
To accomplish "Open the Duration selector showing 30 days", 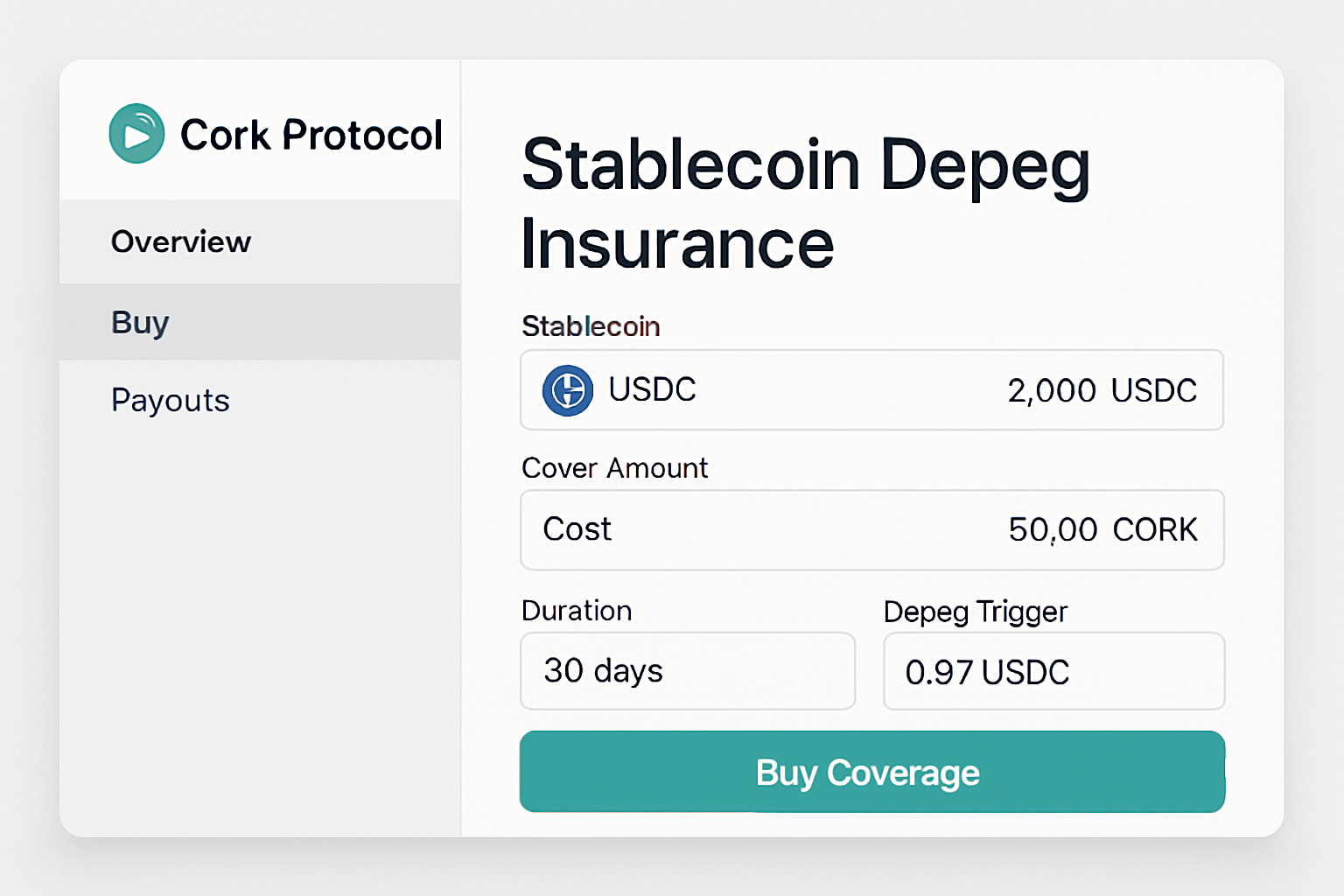I will pos(688,671).
